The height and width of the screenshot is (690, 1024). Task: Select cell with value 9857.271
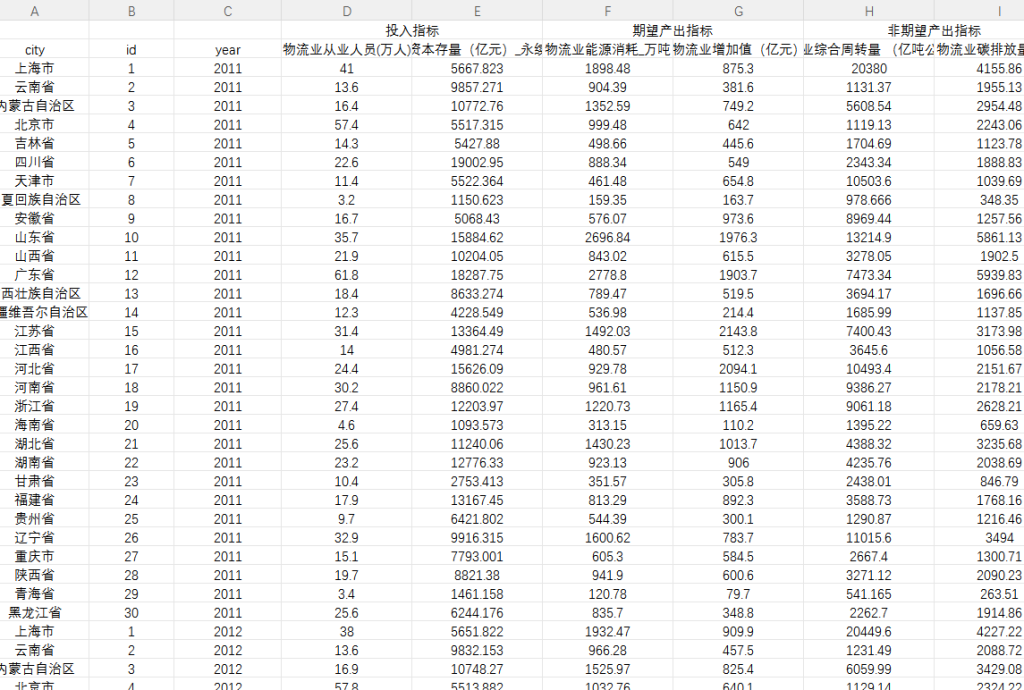(x=477, y=87)
